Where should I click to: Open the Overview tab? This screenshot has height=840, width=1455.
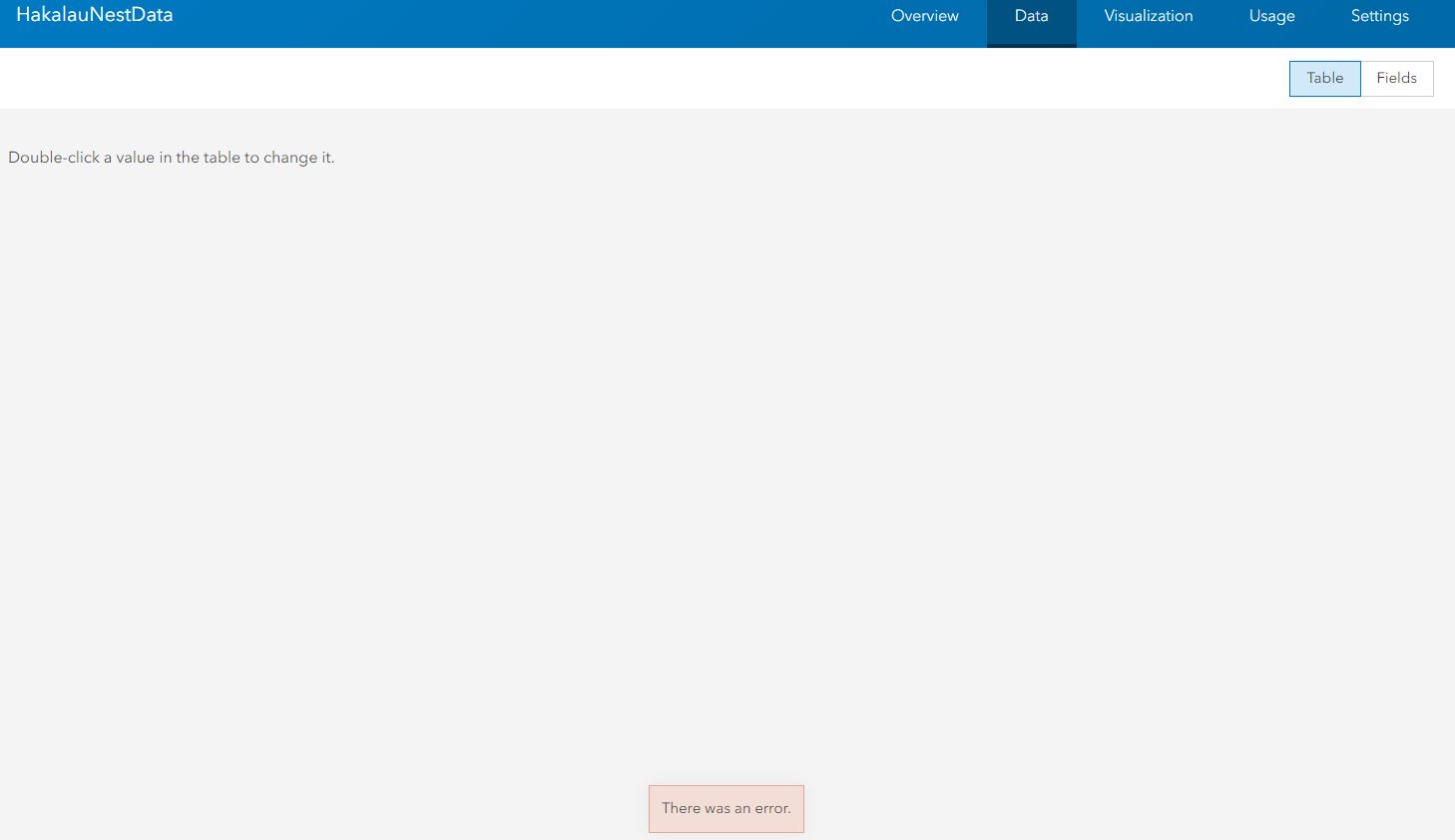[924, 16]
